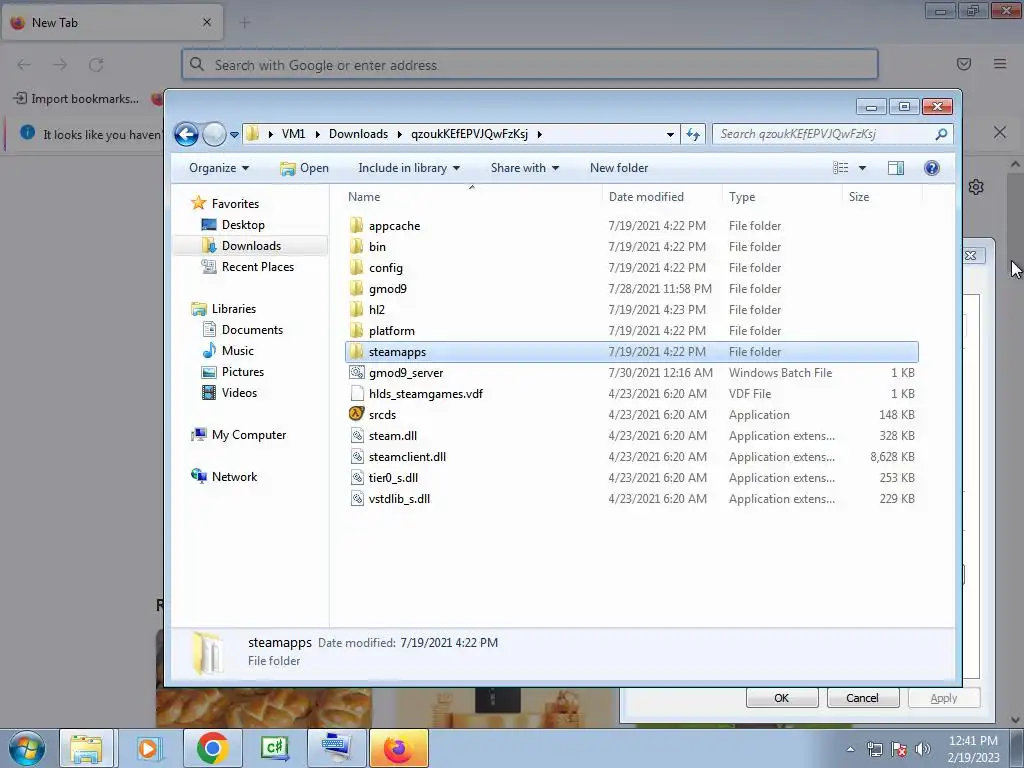Select Recent Places in navigation pane
Viewport: 1024px width, 768px height.
(257, 266)
